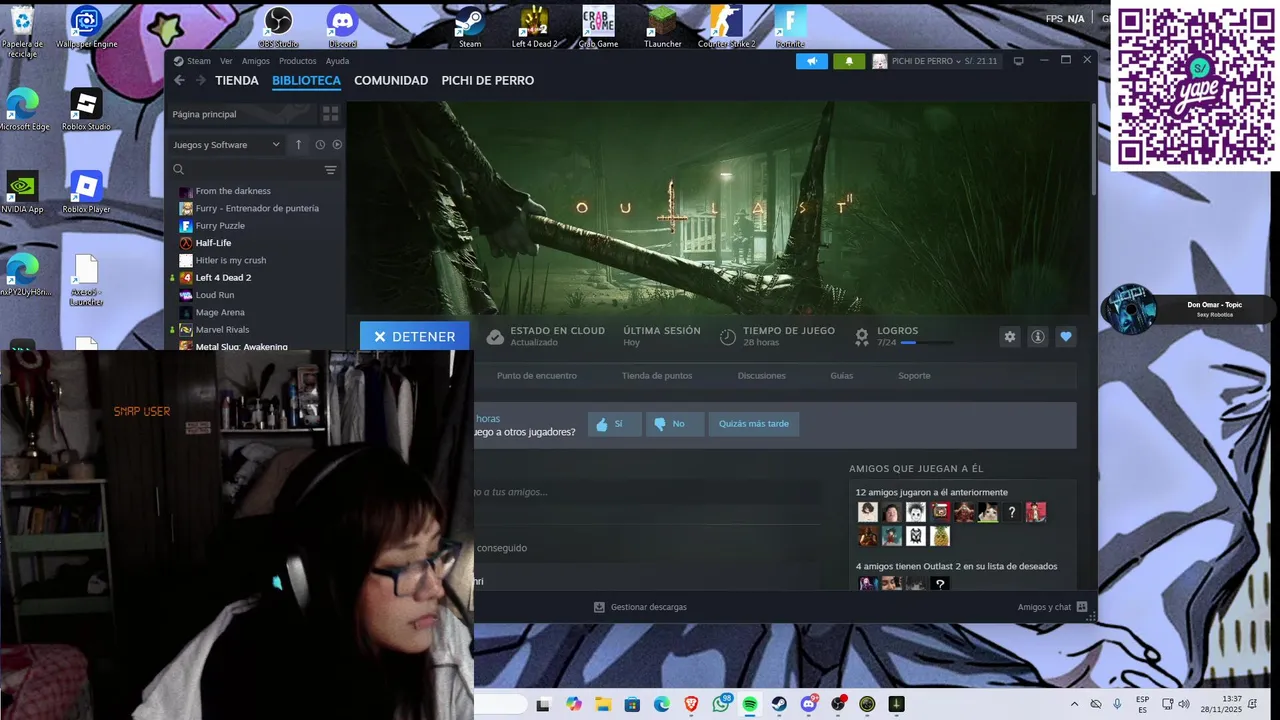Screen dimensions: 1280x720
Task: Open the Amigos menu
Action: click(x=255, y=61)
